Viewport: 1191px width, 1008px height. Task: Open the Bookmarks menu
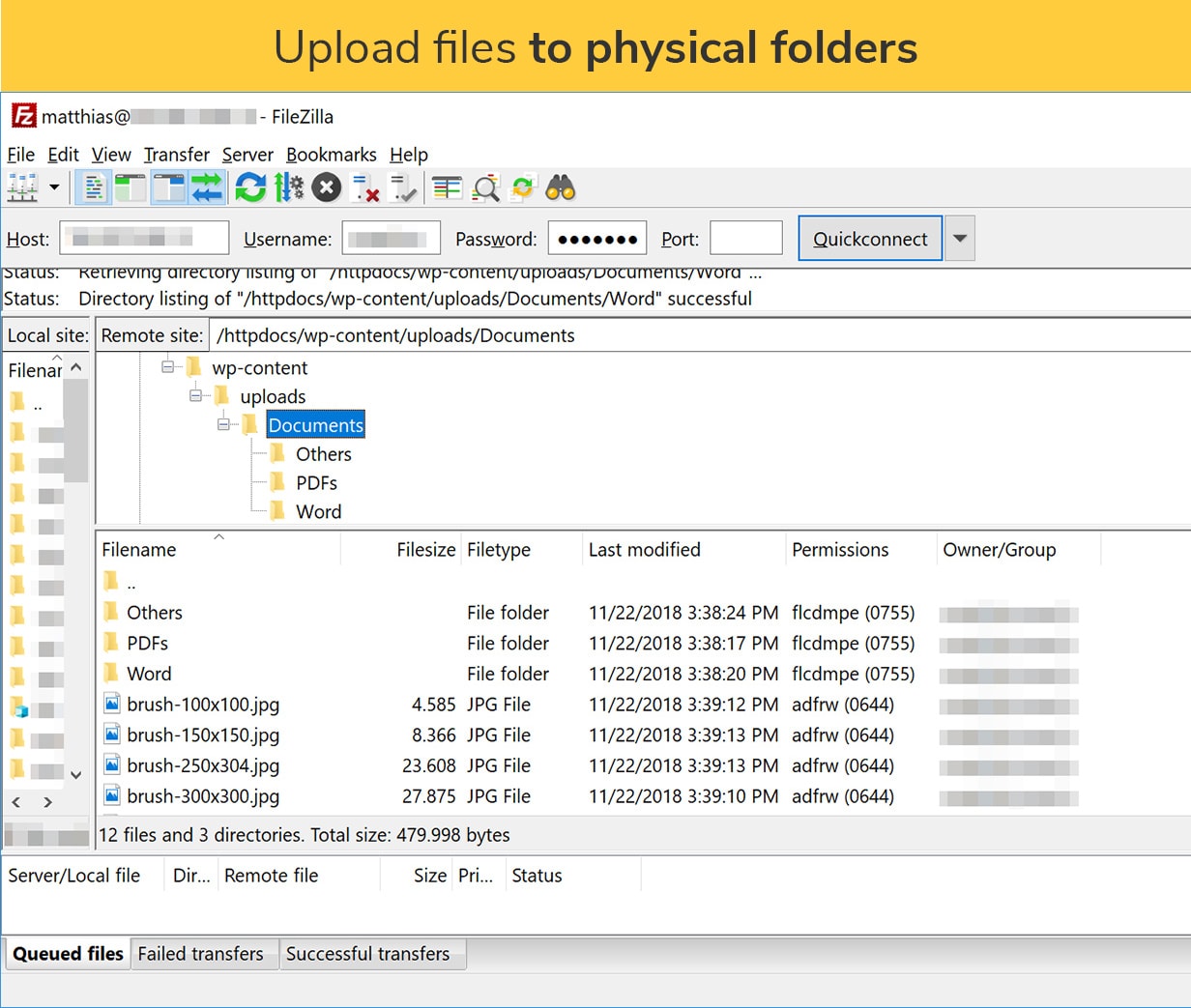pos(332,155)
